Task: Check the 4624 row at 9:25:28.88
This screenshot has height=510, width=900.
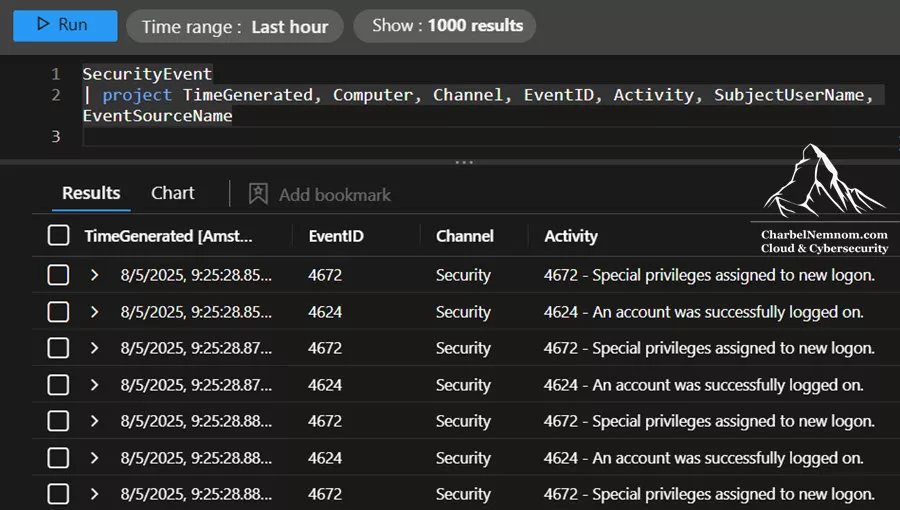Action: tap(59, 458)
